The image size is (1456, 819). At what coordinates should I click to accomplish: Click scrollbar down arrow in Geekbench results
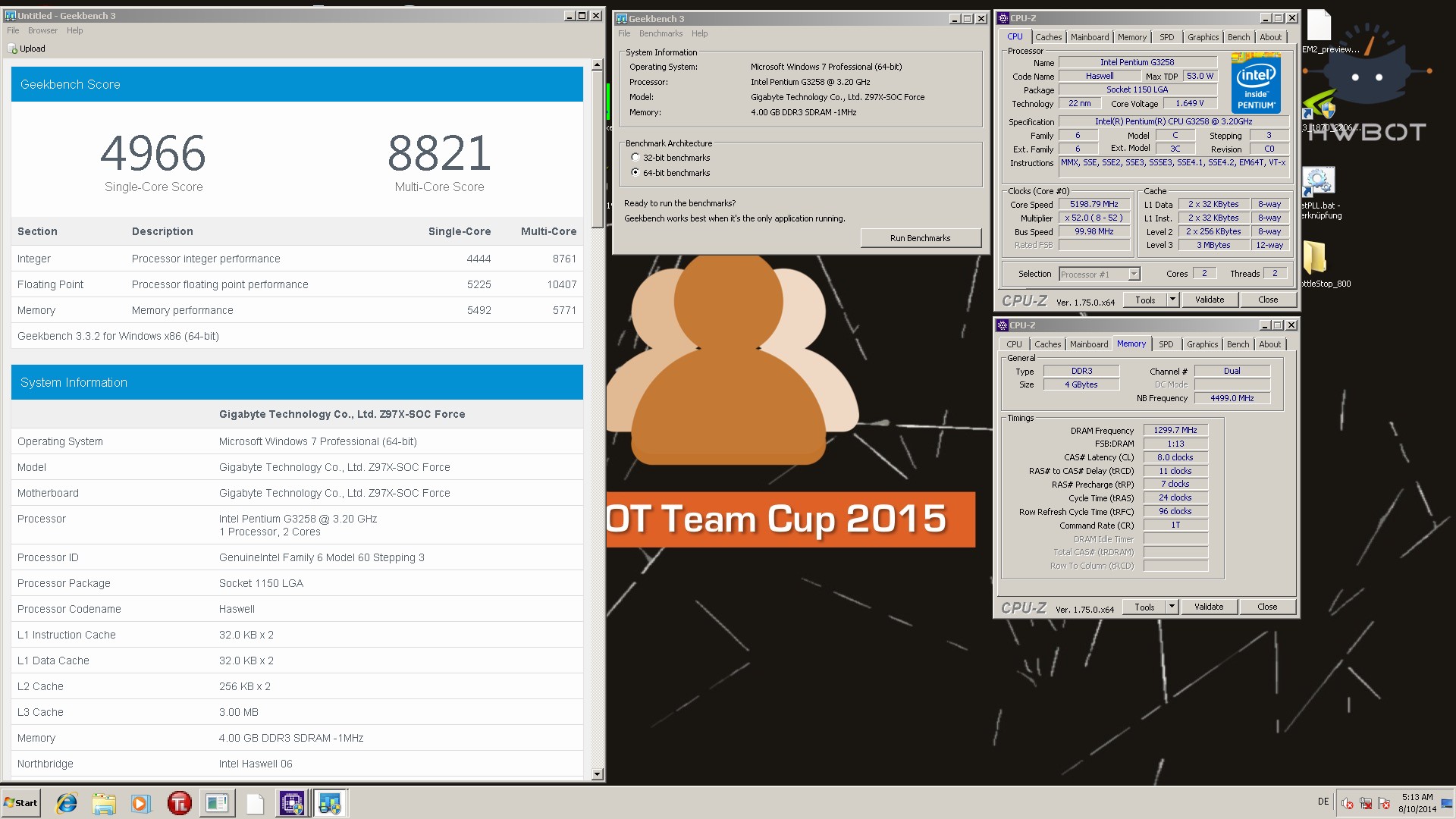(597, 774)
